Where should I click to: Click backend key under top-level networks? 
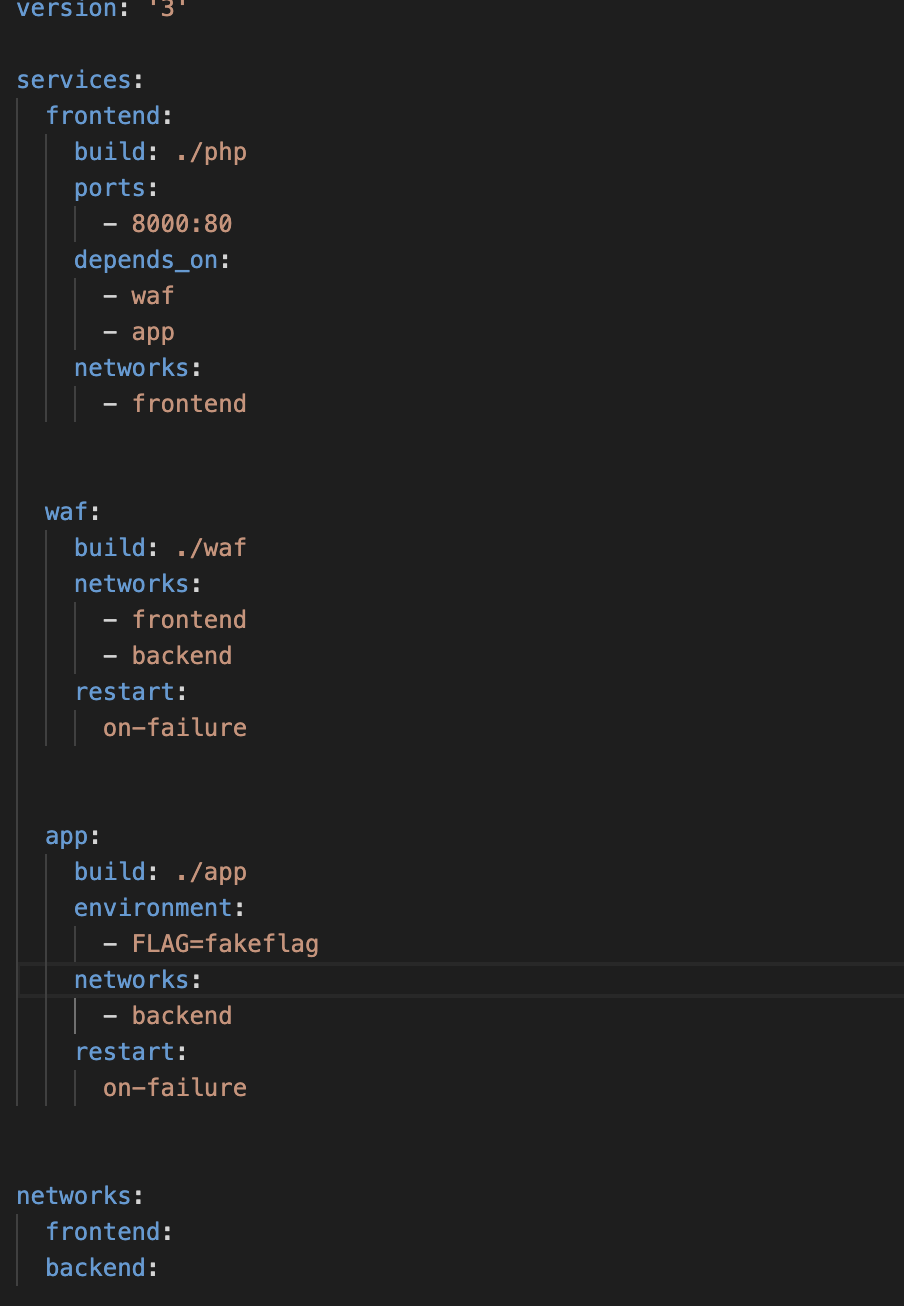pyautogui.click(x=95, y=1268)
